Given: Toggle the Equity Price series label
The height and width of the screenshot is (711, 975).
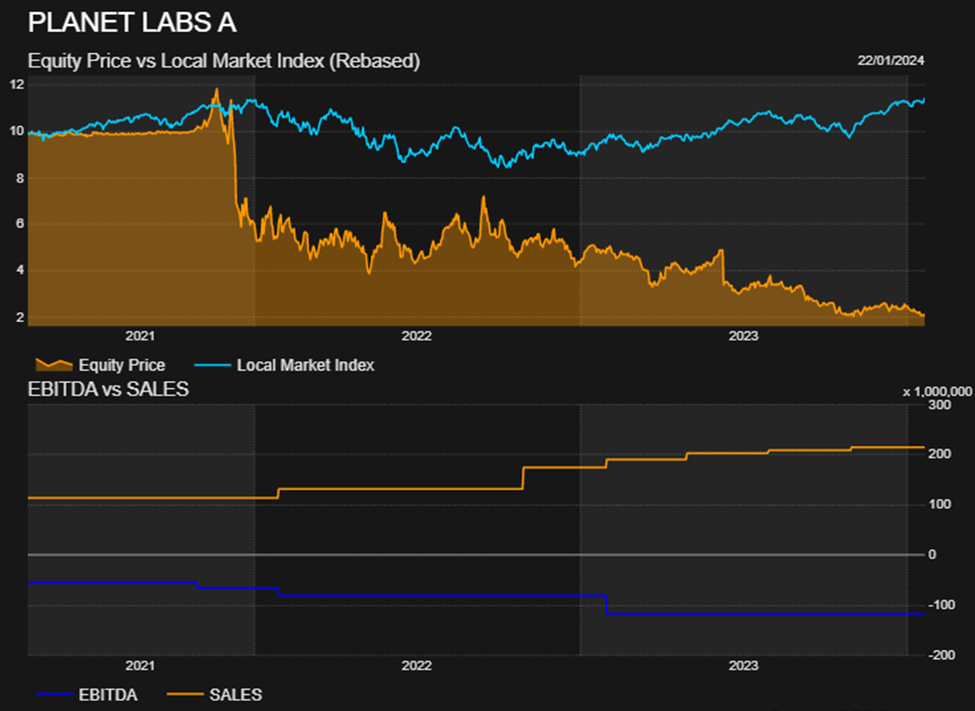Looking at the screenshot, I should (x=121, y=365).
